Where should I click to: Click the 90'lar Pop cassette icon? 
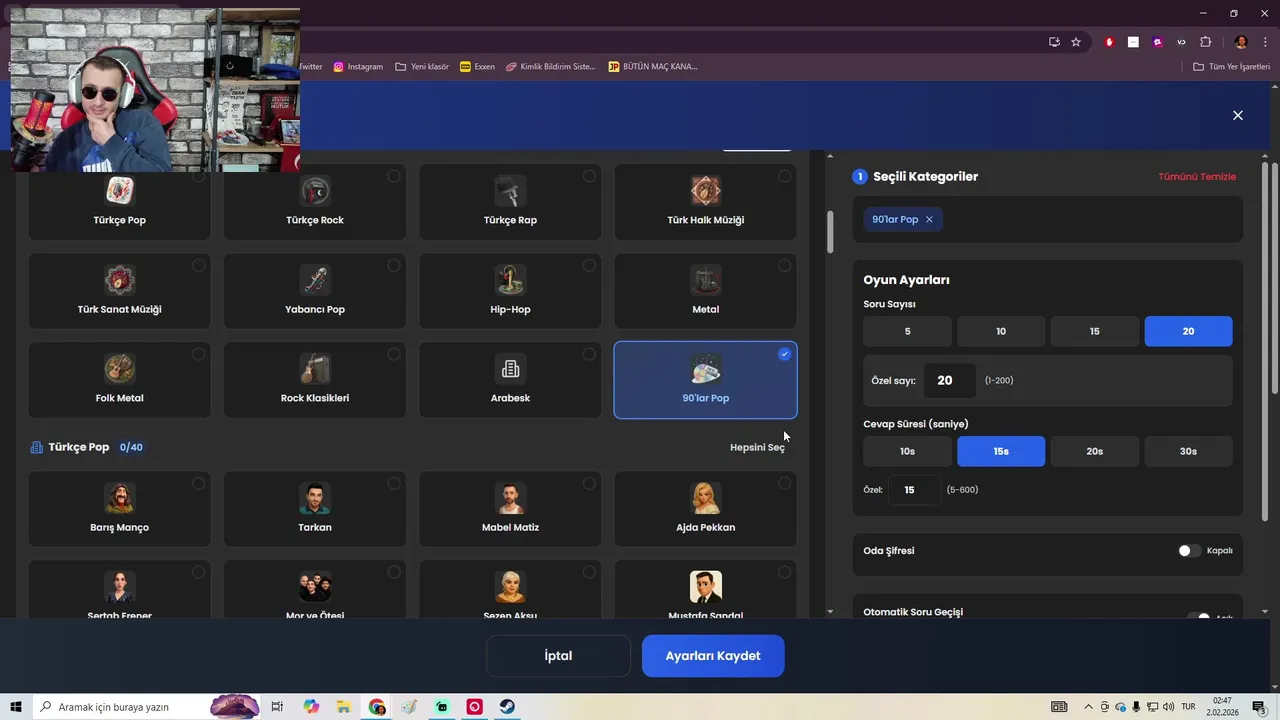point(706,369)
